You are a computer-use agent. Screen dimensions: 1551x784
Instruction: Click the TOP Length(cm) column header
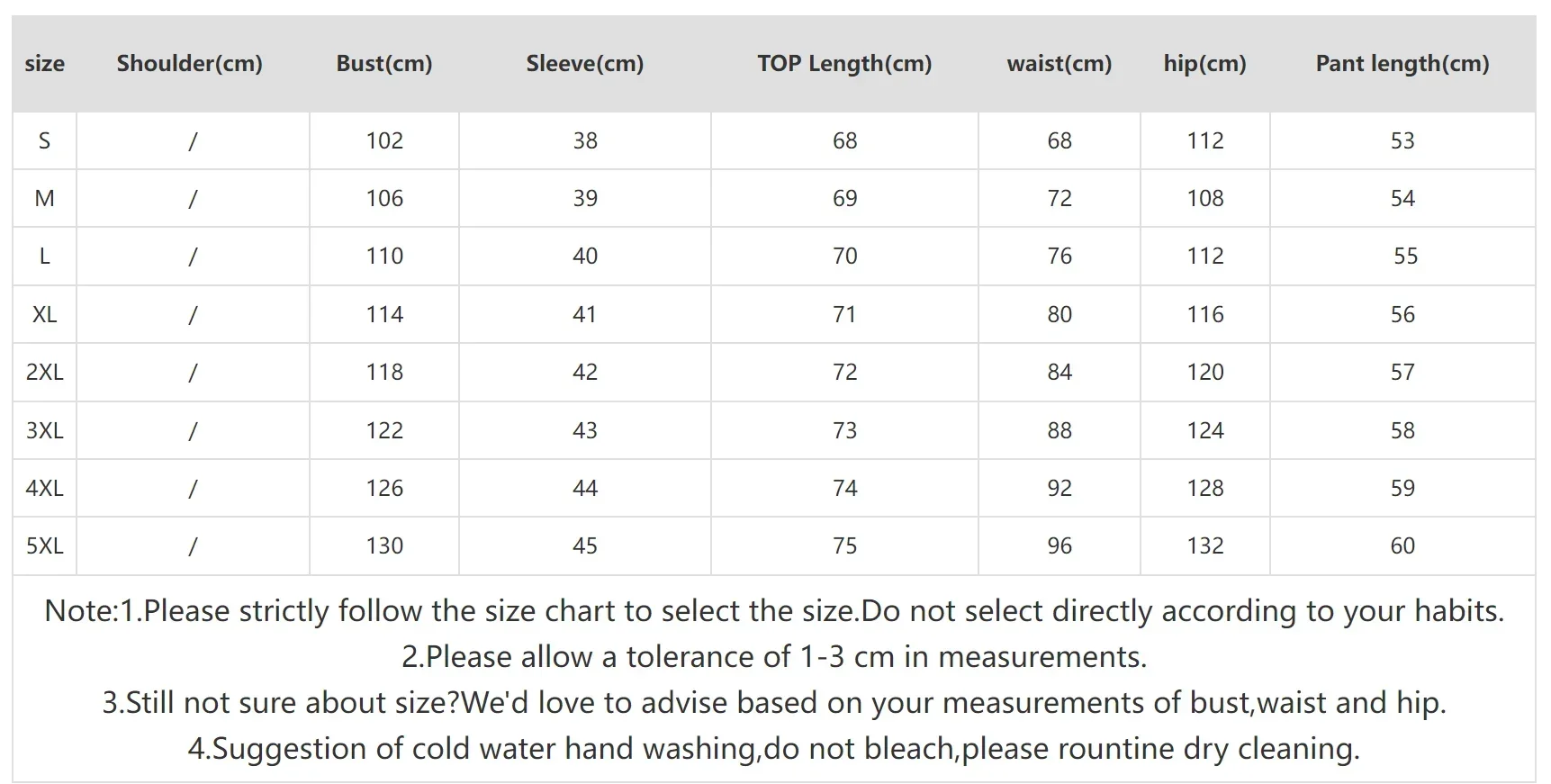(x=844, y=64)
